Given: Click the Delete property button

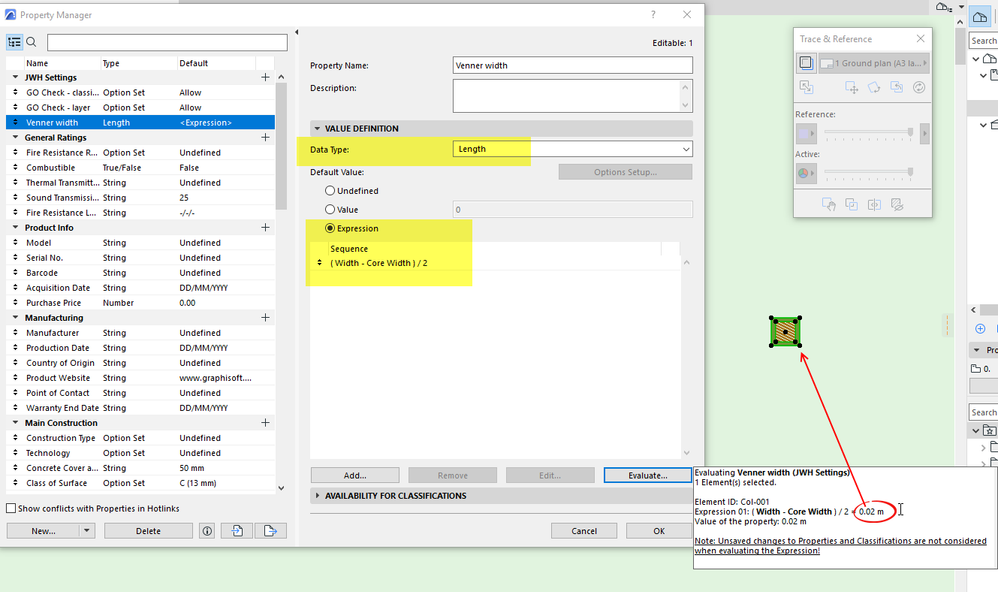Looking at the screenshot, I should coord(148,531).
